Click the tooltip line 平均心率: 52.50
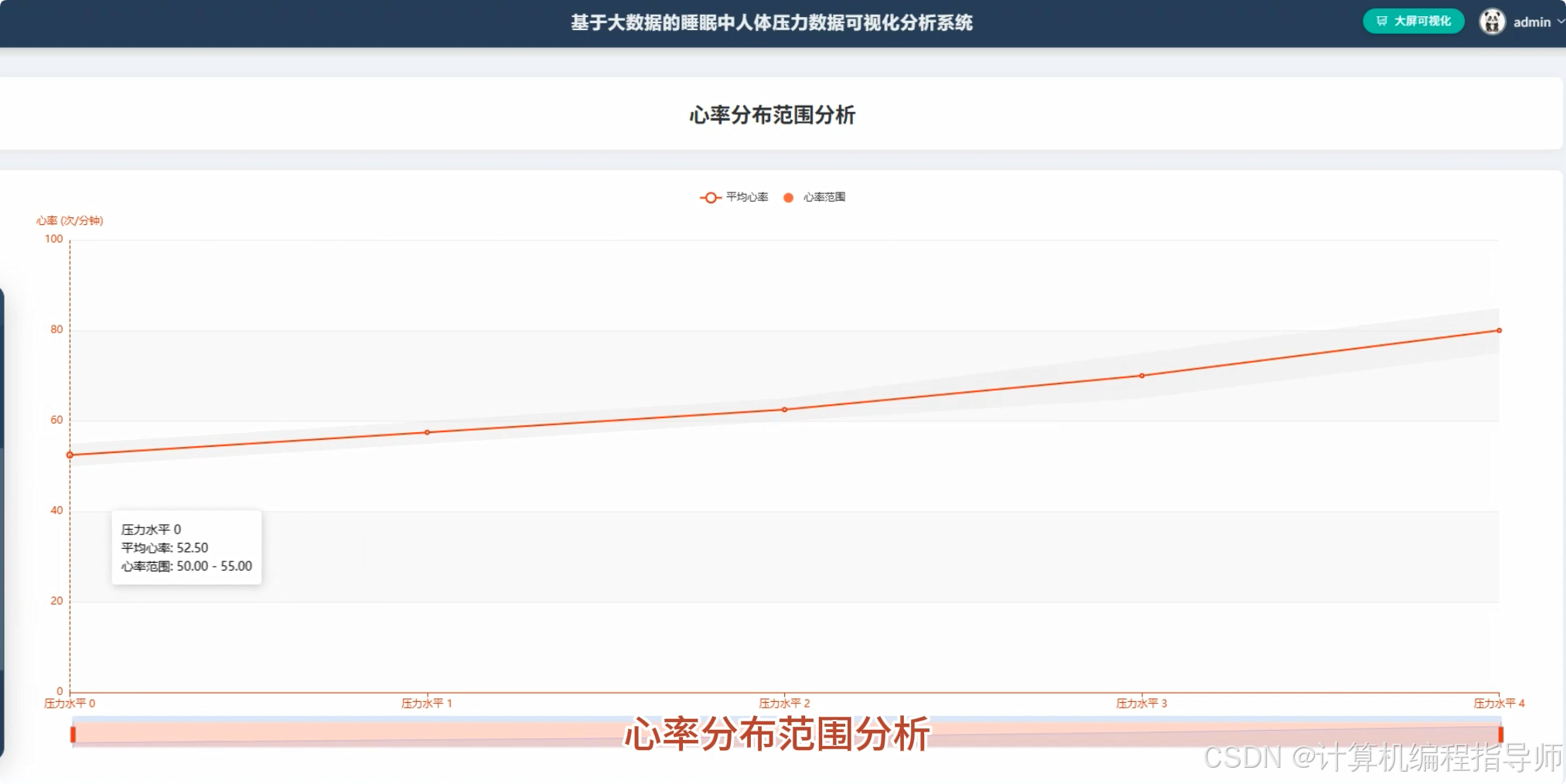 165,547
